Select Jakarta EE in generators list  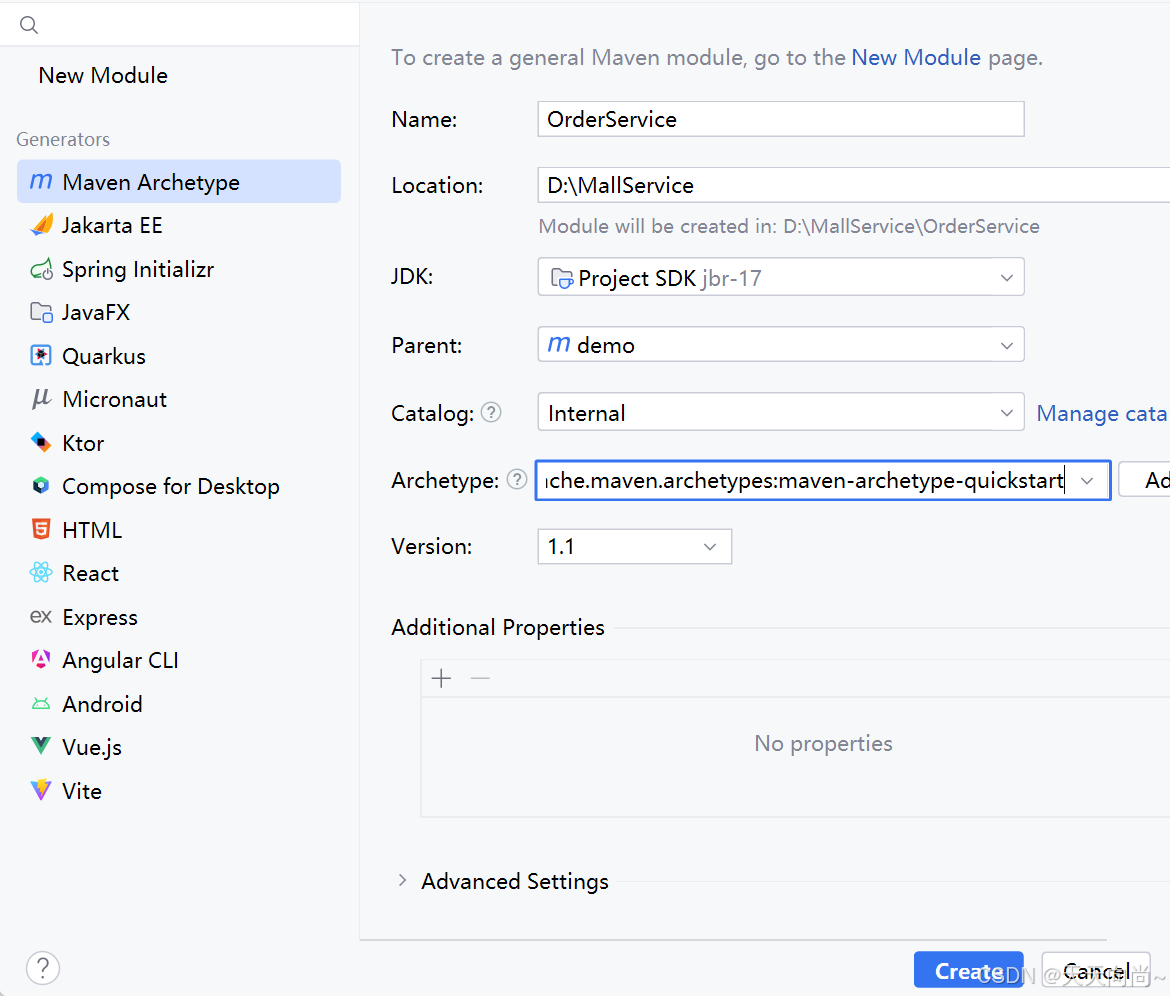tap(112, 225)
